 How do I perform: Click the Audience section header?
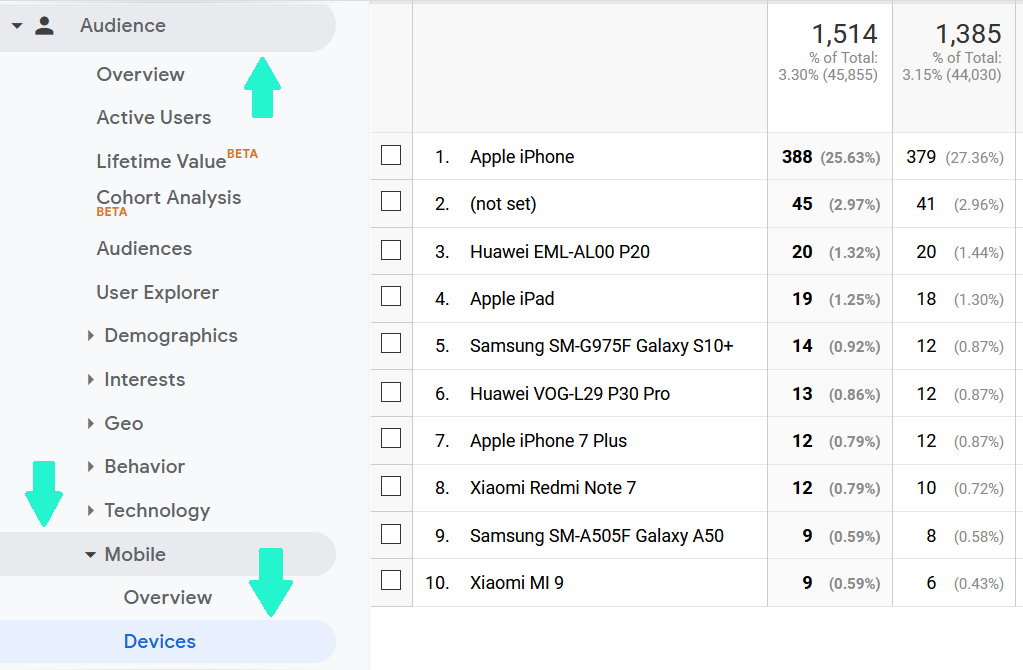pyautogui.click(x=123, y=25)
